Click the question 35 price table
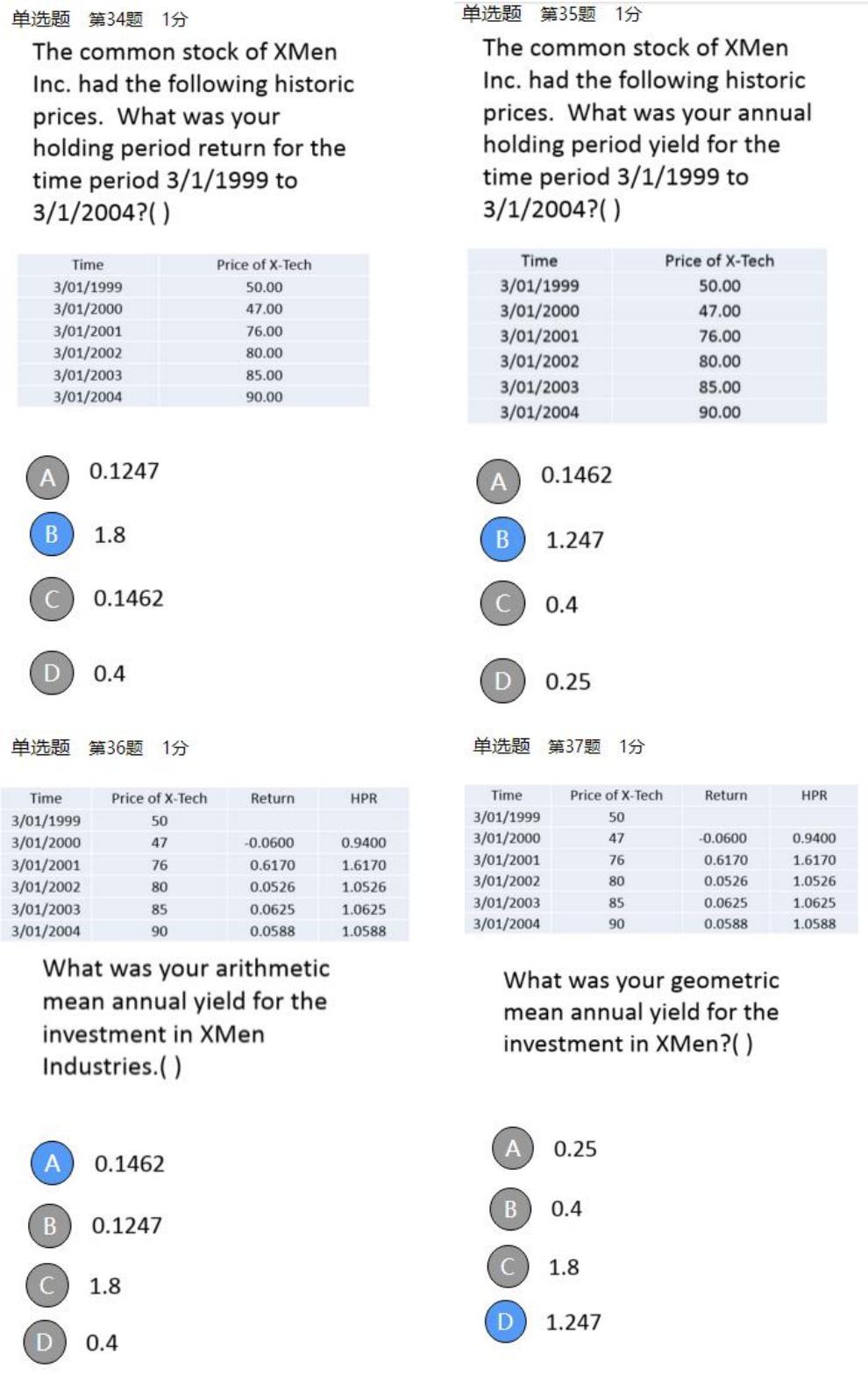This screenshot has height=1383, width=868. click(647, 336)
